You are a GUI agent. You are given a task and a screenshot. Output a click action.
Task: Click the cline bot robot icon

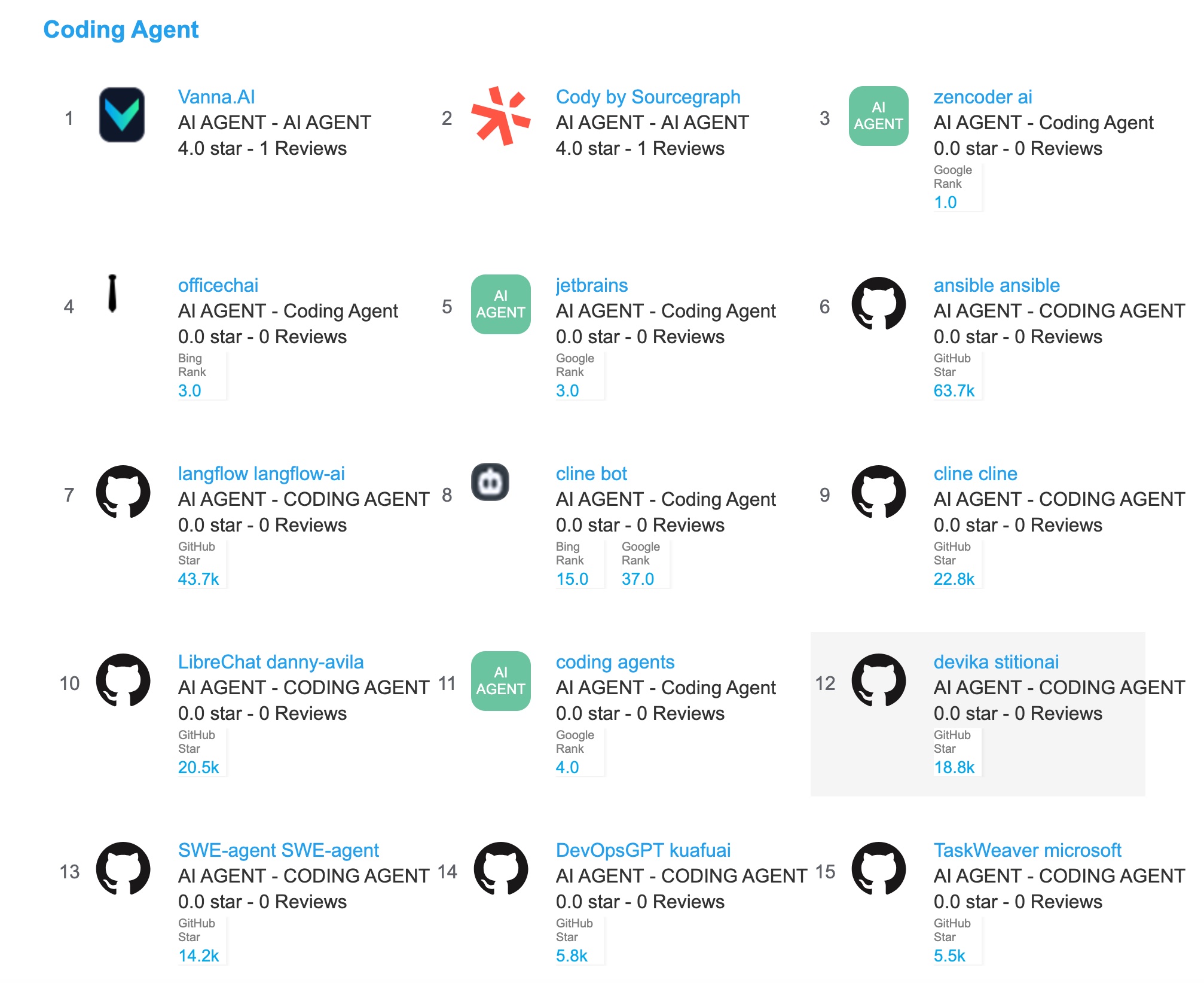[490, 482]
